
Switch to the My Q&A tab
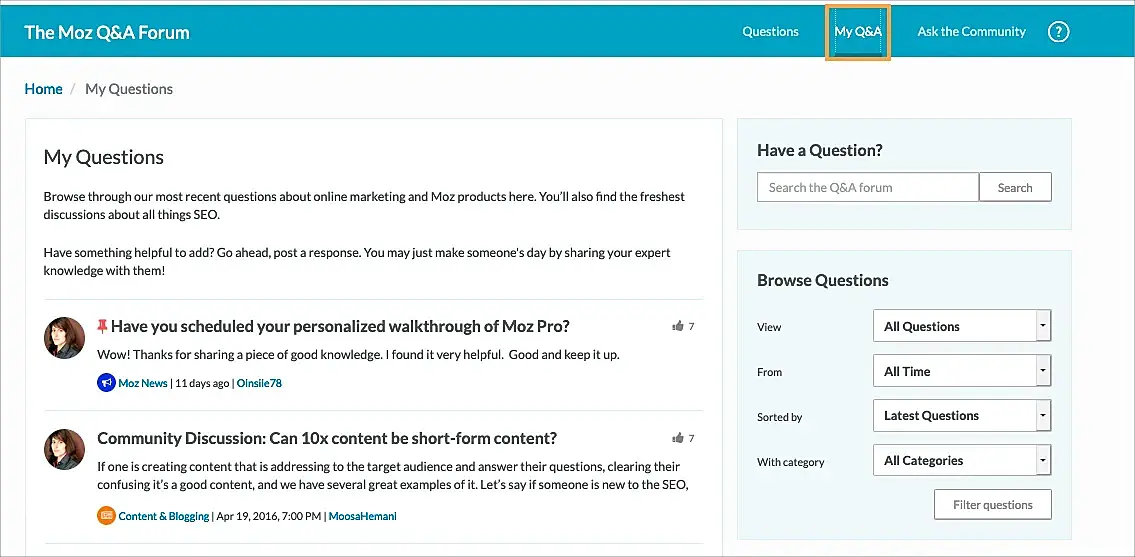(858, 32)
